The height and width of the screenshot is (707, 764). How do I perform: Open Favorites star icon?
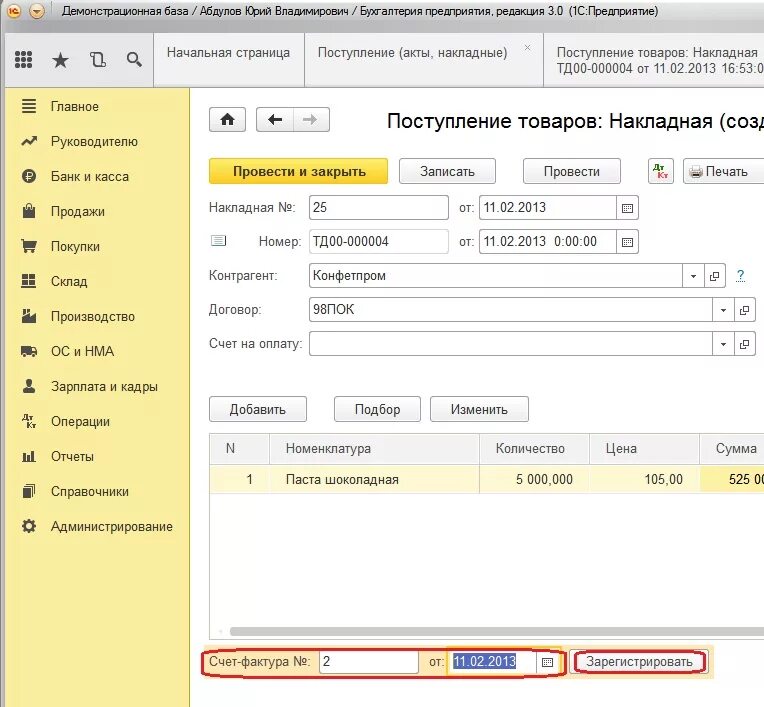tap(60, 60)
